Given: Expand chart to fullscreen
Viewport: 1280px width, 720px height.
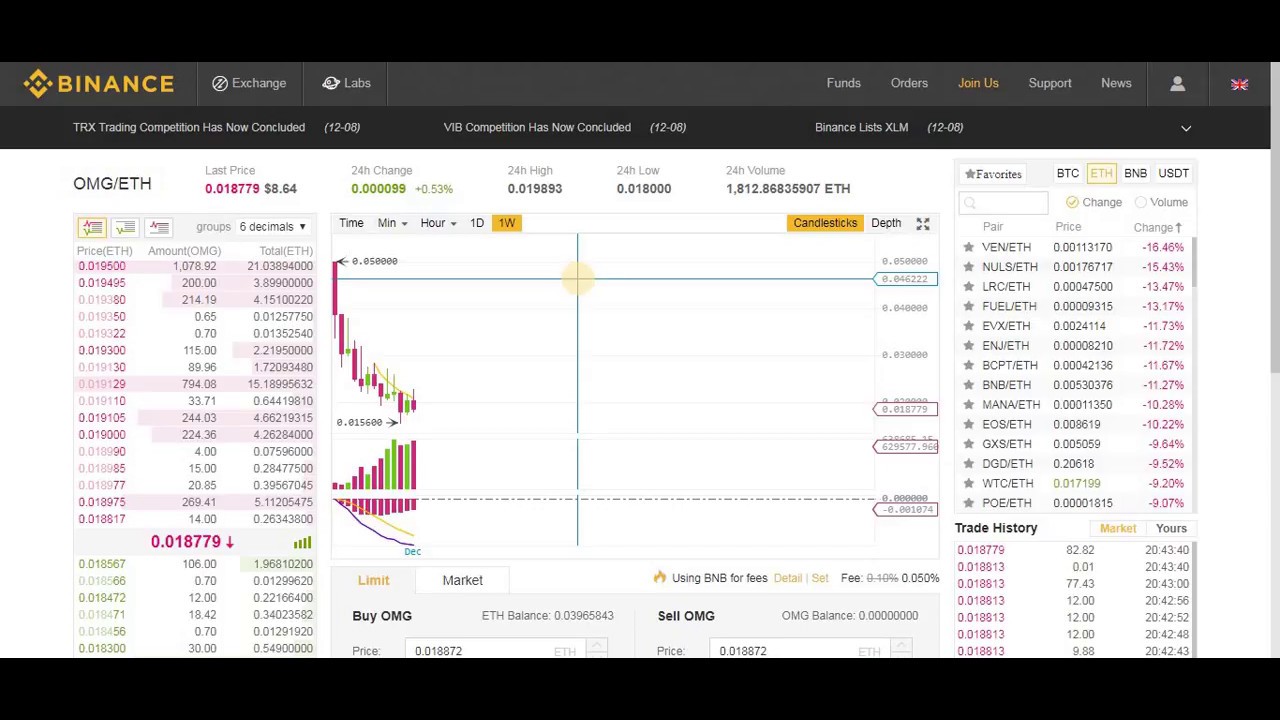Looking at the screenshot, I should pyautogui.click(x=923, y=224).
